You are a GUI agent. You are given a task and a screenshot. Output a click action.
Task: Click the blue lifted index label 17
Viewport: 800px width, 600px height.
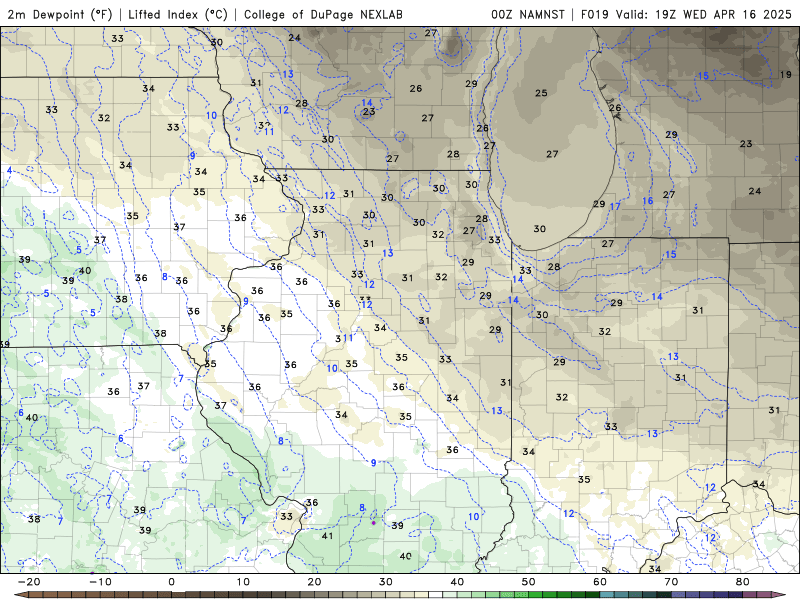click(x=615, y=207)
